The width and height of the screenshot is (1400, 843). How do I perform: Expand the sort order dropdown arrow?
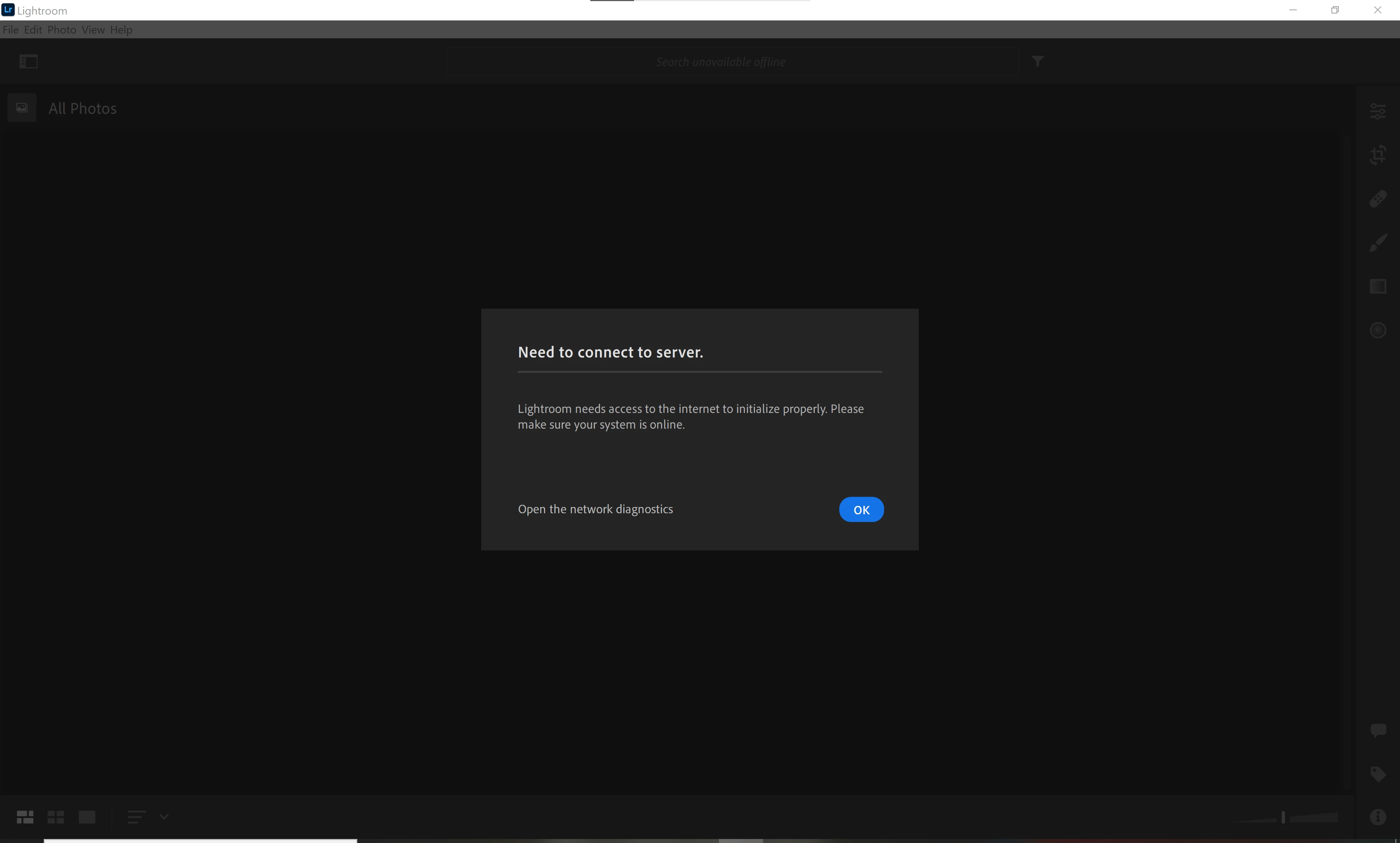pos(164,817)
